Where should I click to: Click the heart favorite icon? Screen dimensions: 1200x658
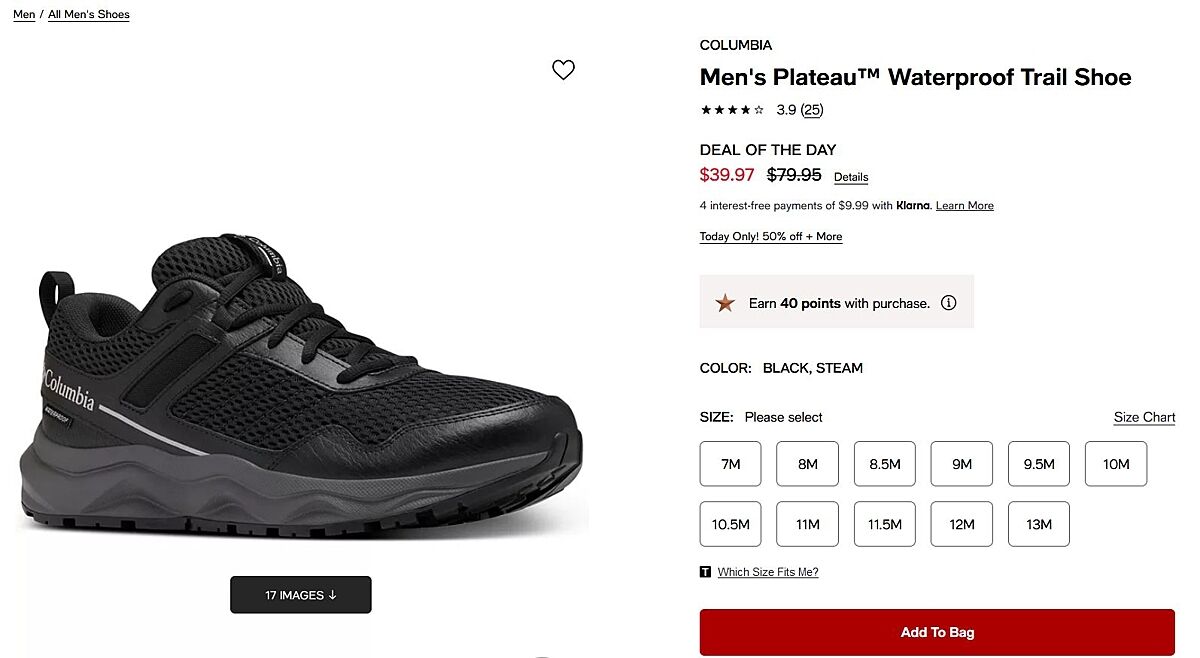tap(564, 70)
